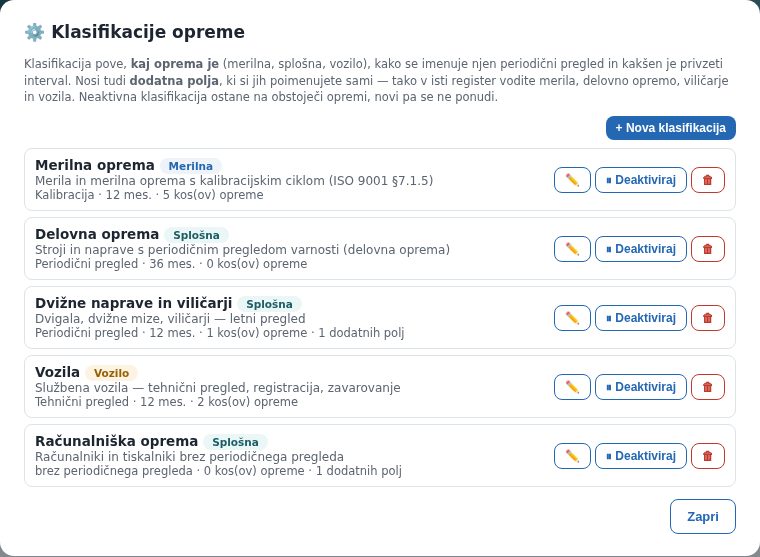760x557 pixels.
Task: Click 'Periodični pregled · 36 mes.' line
Action: (x=171, y=264)
